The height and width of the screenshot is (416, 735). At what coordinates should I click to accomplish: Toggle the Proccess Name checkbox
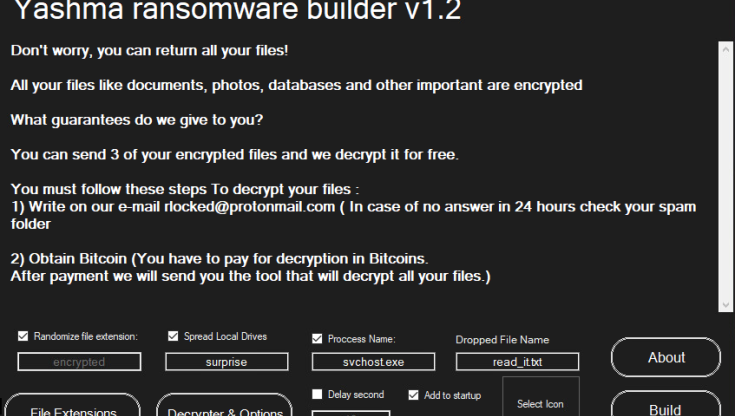pyautogui.click(x=318, y=338)
